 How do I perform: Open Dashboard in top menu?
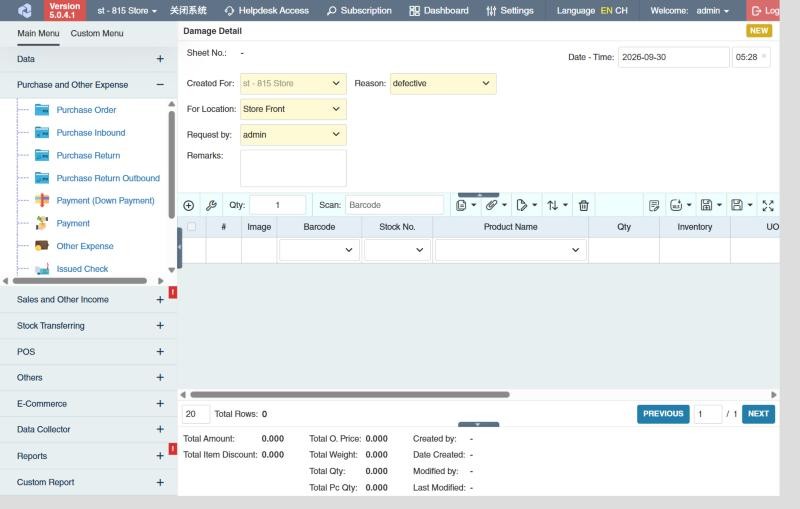tap(439, 10)
